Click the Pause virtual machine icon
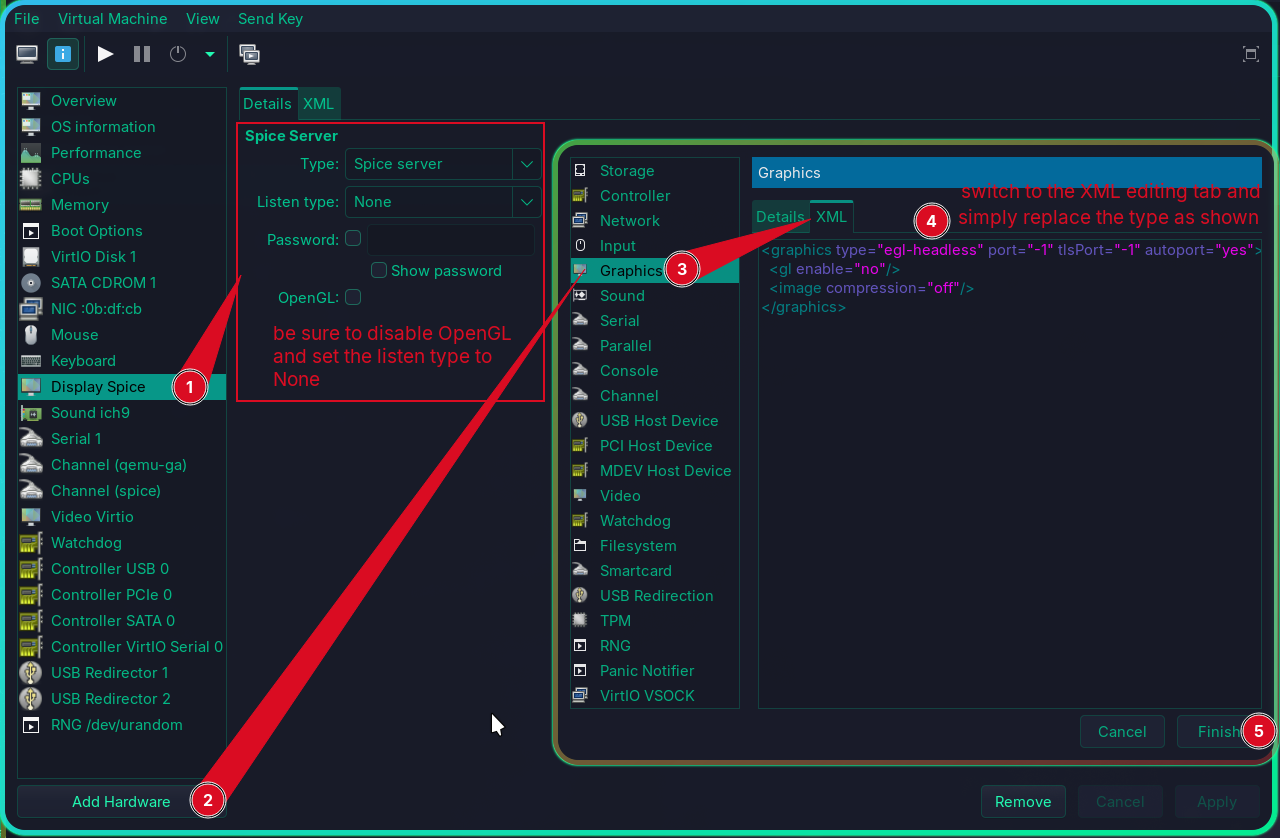Image resolution: width=1280 pixels, height=838 pixels. click(142, 54)
